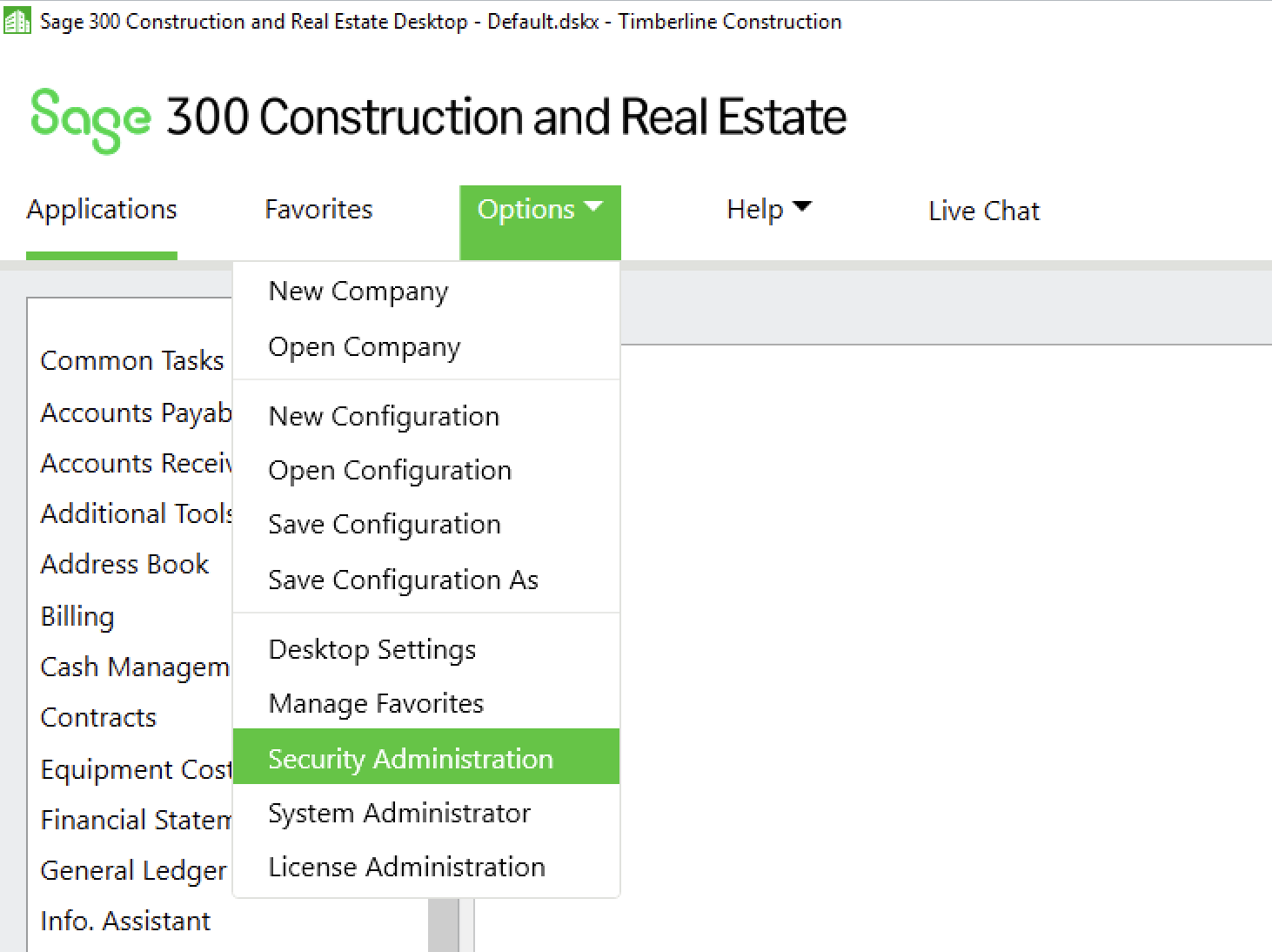Select Accounts Payable application
Image resolution: width=1272 pixels, height=952 pixels.
point(136,412)
